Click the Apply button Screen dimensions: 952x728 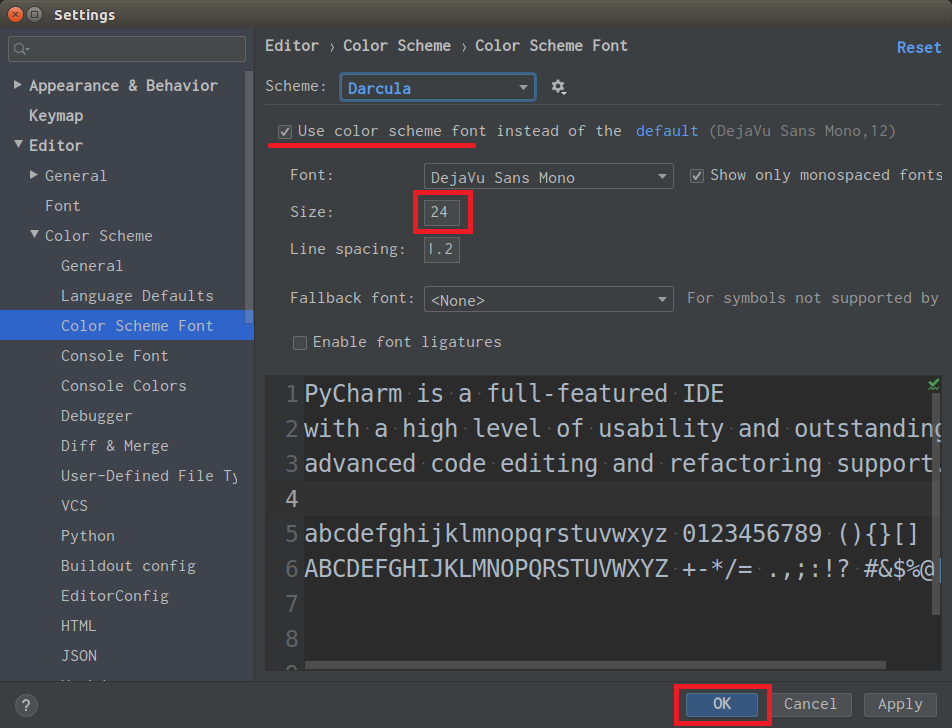pos(900,704)
